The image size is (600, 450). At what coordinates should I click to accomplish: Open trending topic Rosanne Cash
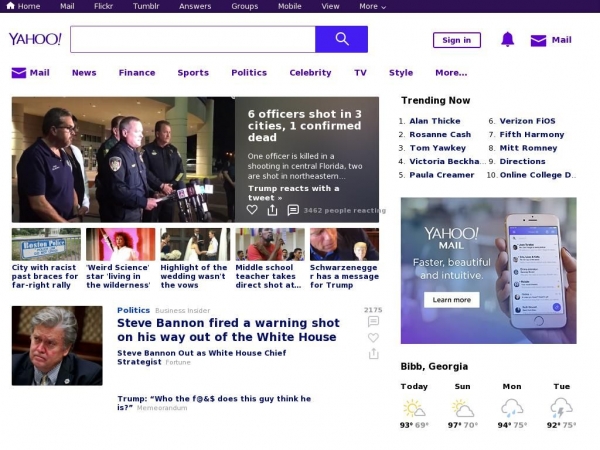coord(440,134)
